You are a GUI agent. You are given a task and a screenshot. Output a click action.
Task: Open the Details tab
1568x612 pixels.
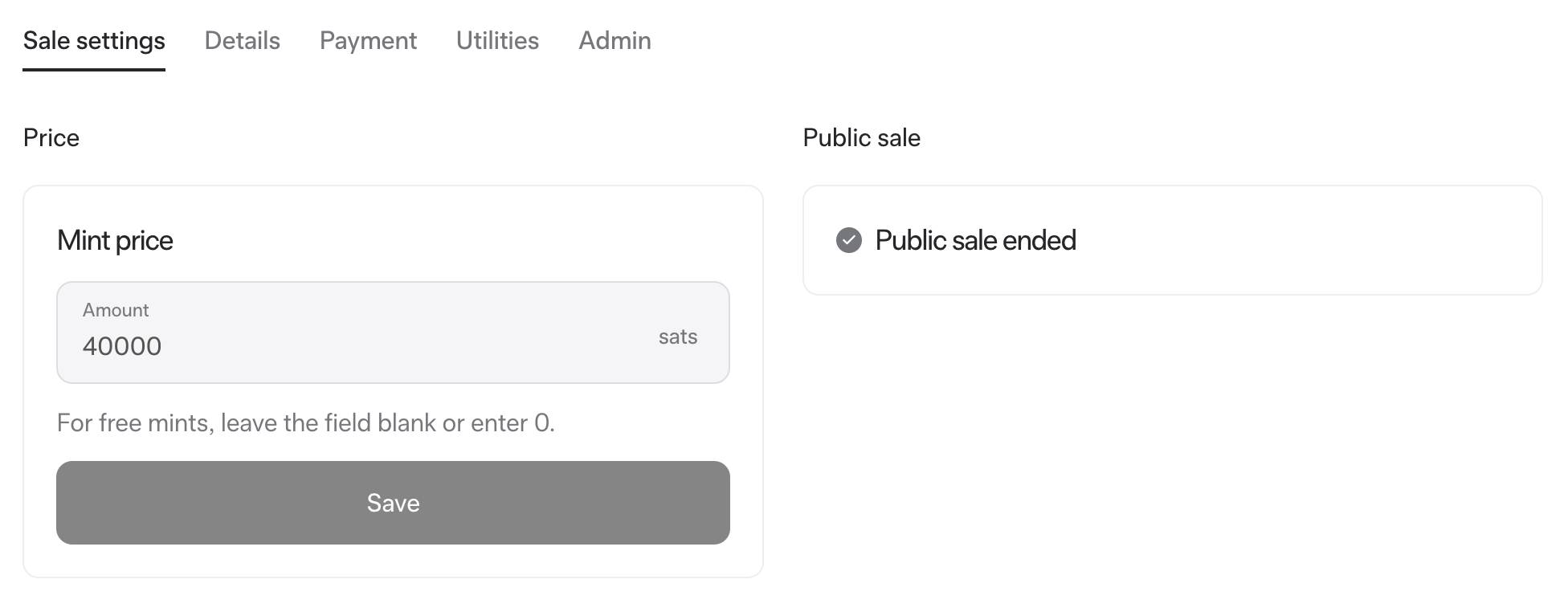(x=242, y=40)
